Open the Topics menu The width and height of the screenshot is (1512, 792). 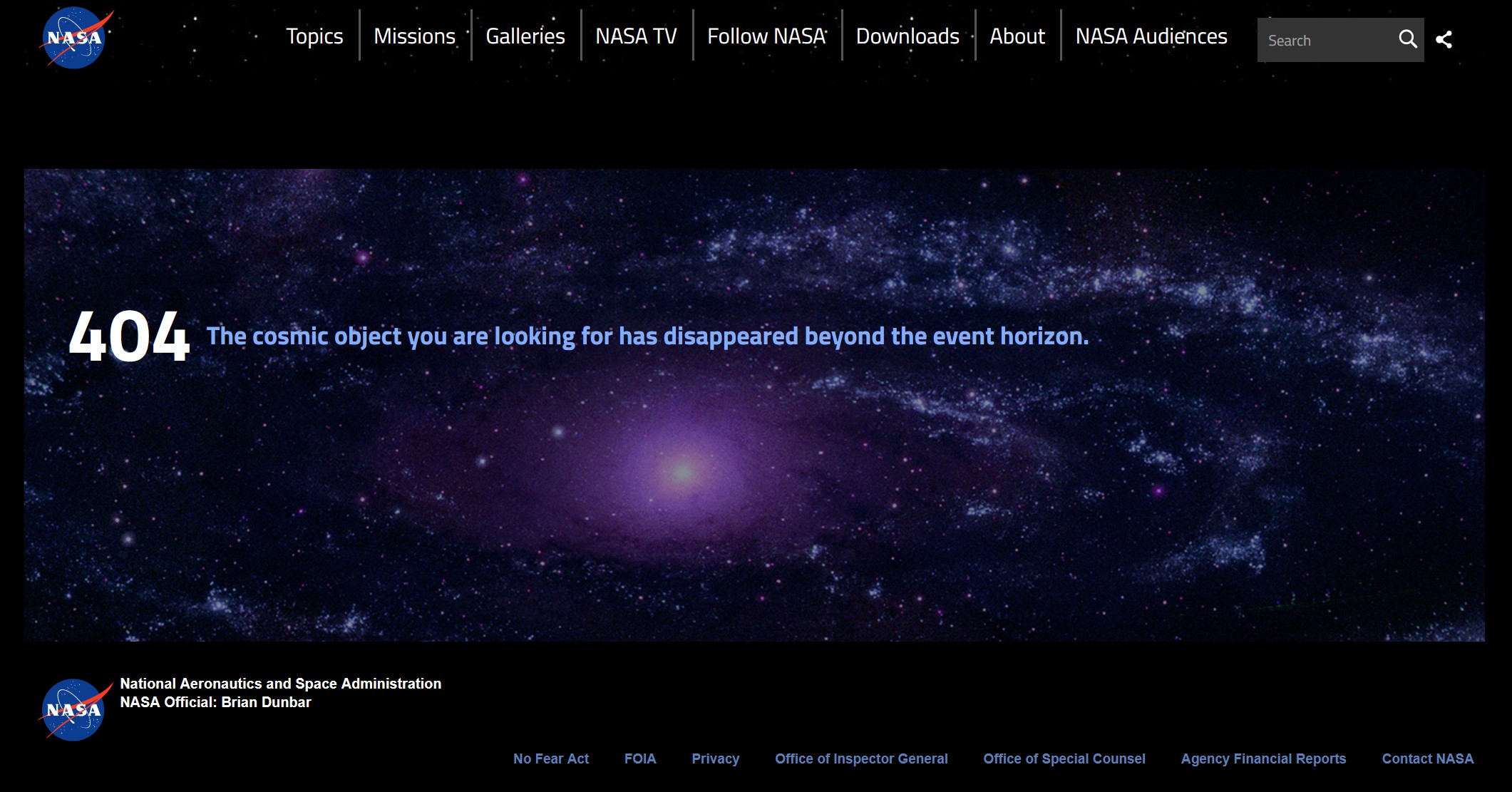[x=314, y=36]
